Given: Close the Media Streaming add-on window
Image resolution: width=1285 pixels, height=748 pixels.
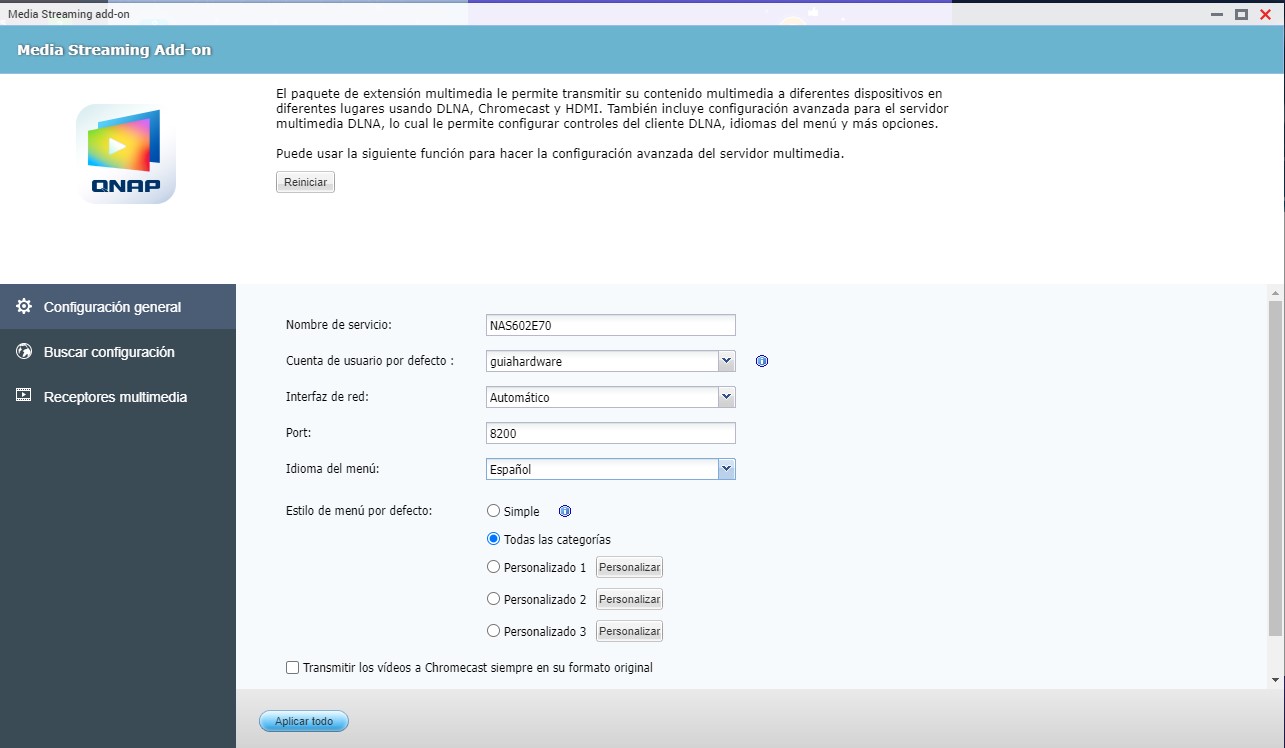Looking at the screenshot, I should pyautogui.click(x=1265, y=14).
